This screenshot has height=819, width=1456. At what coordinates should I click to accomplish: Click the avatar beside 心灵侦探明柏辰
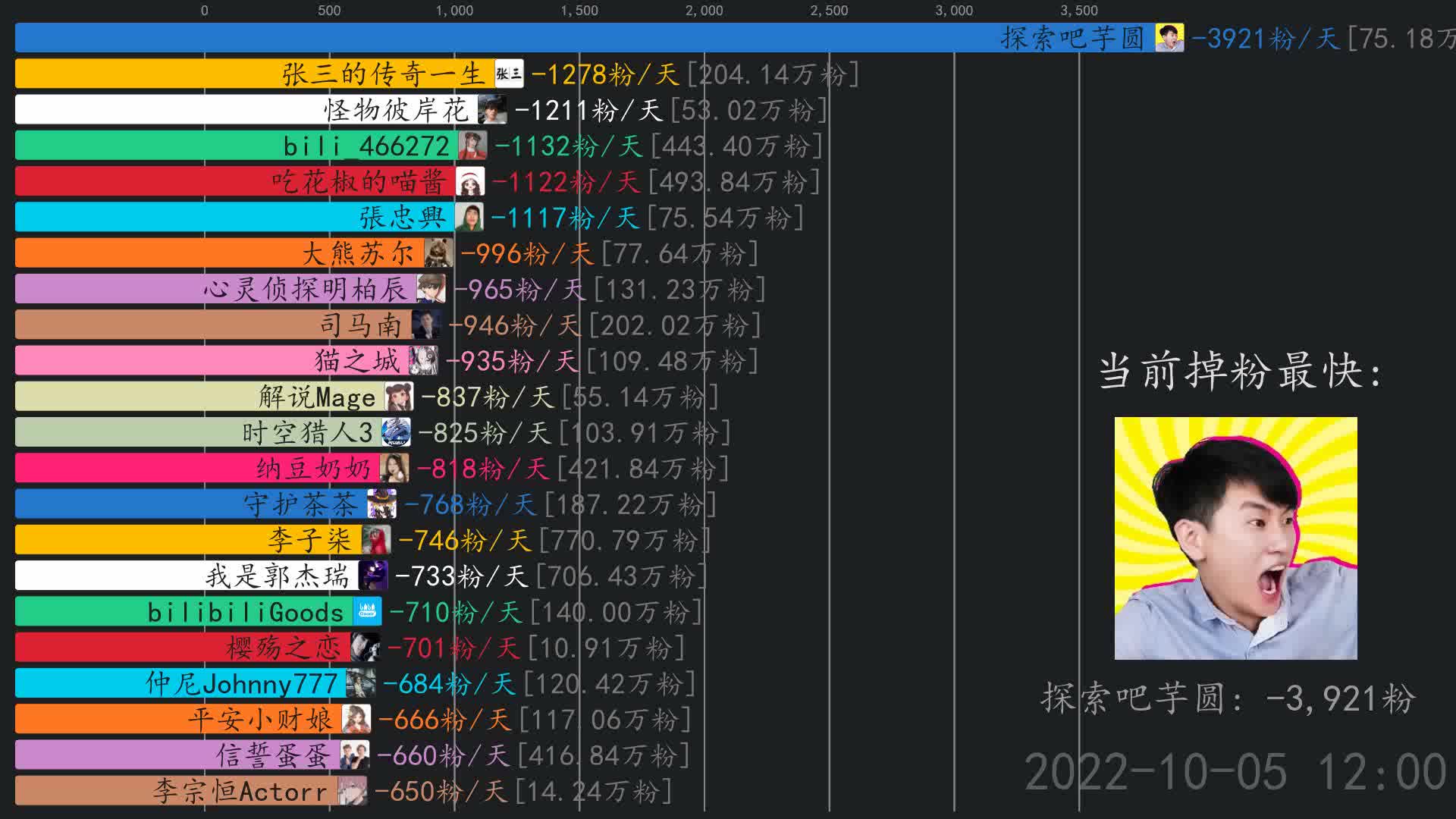point(431,289)
